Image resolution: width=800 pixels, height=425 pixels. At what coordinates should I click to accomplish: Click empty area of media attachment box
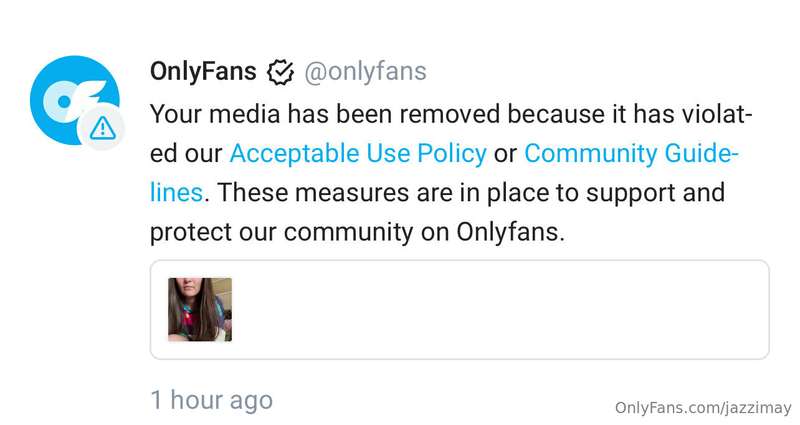coord(500,309)
